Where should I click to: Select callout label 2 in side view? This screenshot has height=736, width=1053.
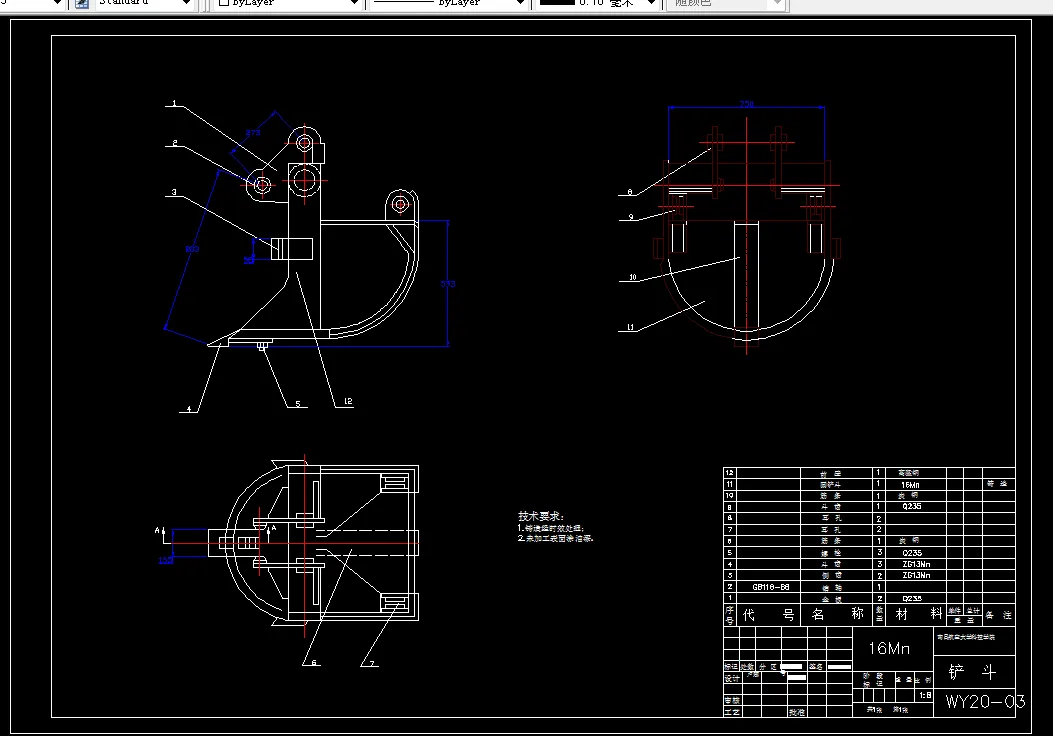click(x=175, y=142)
